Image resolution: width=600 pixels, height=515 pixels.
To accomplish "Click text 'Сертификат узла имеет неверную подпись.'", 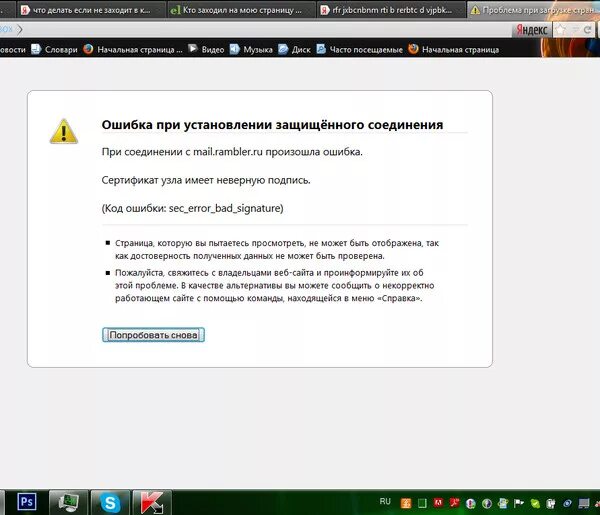I will (x=206, y=180).
